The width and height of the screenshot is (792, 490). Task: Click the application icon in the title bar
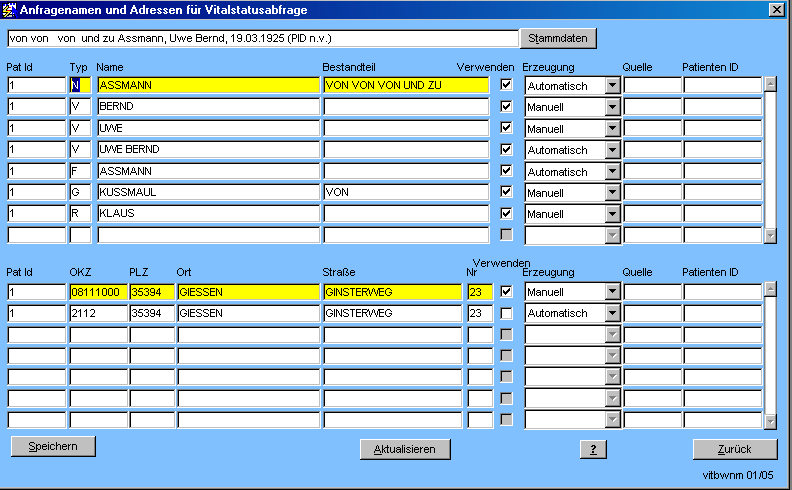tap(11, 10)
